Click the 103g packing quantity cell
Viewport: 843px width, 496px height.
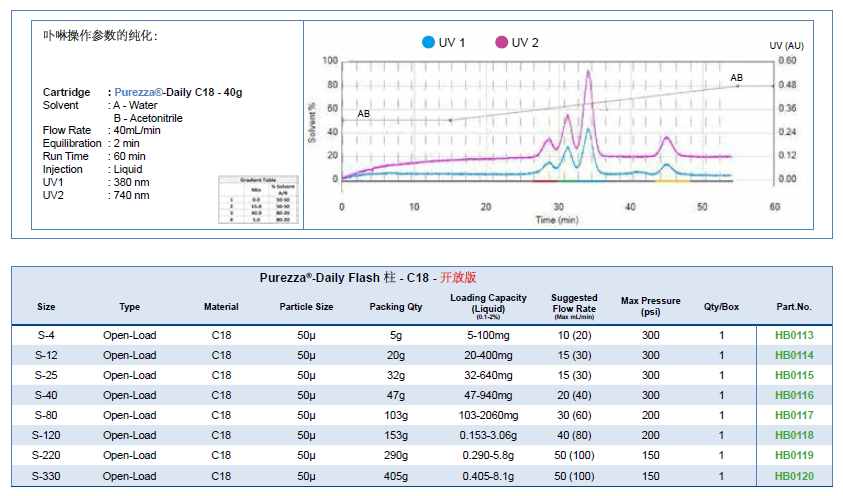pyautogui.click(x=396, y=415)
